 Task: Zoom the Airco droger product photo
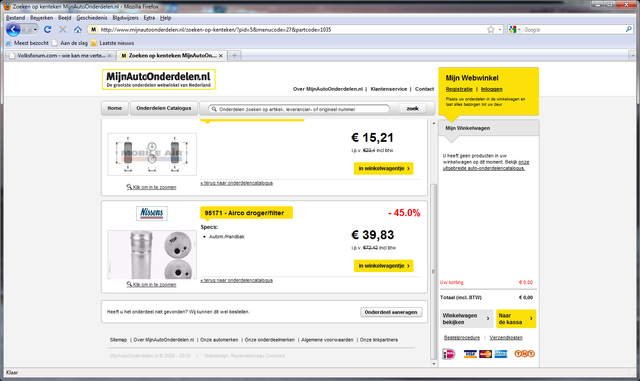click(x=152, y=254)
